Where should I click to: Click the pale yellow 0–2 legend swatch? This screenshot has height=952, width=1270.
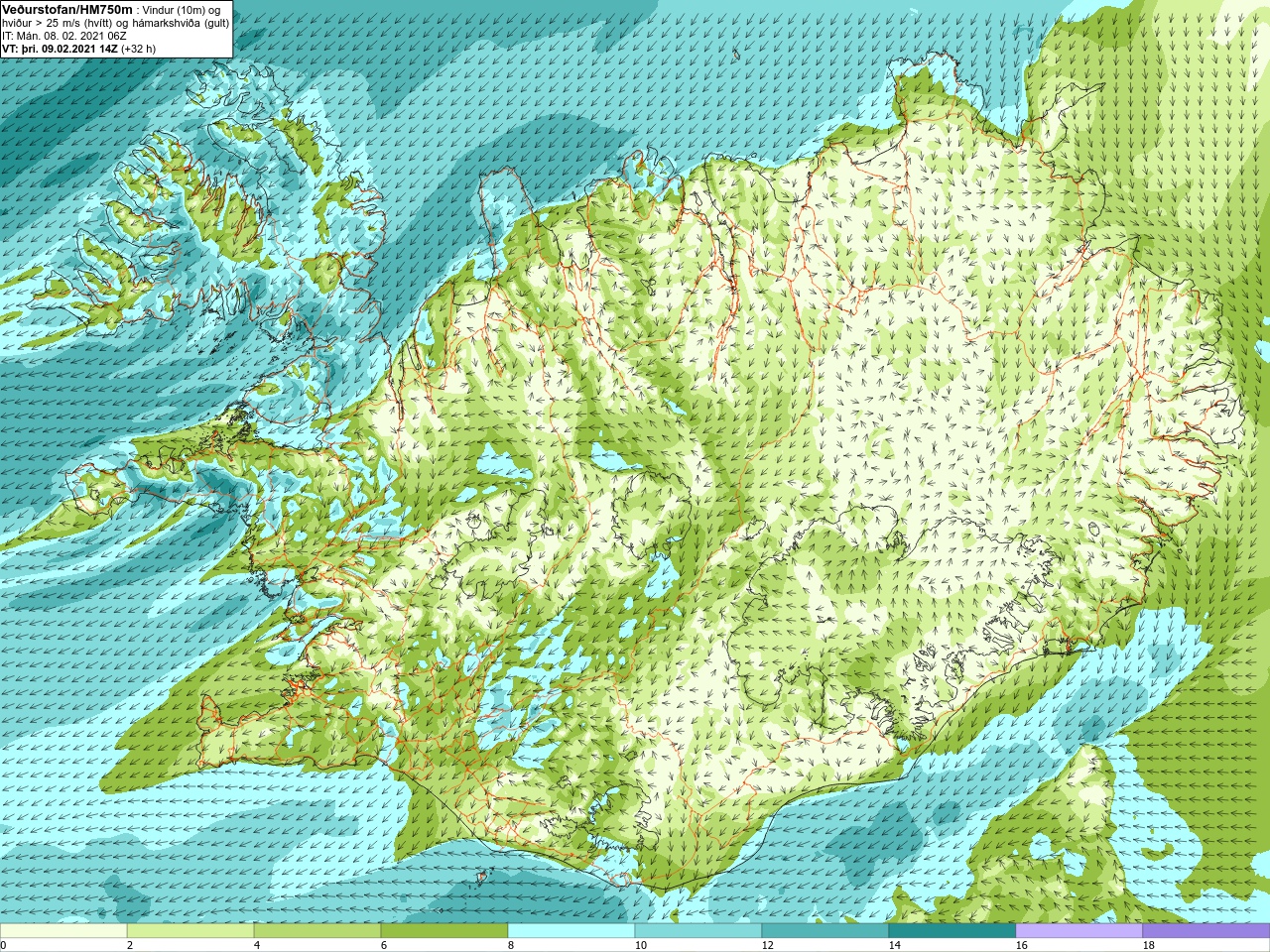63,931
